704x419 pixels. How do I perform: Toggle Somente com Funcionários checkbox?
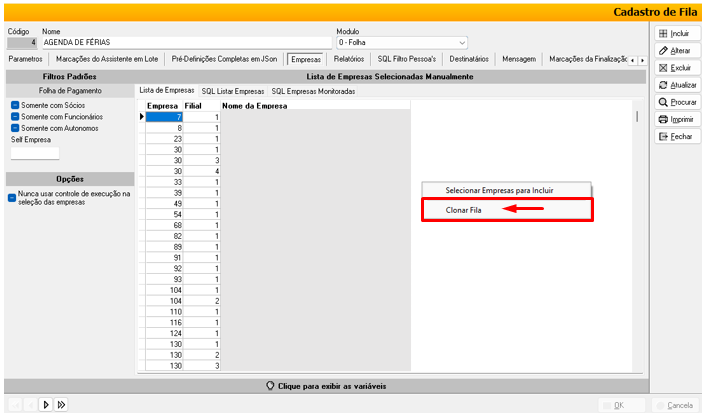click(x=15, y=116)
